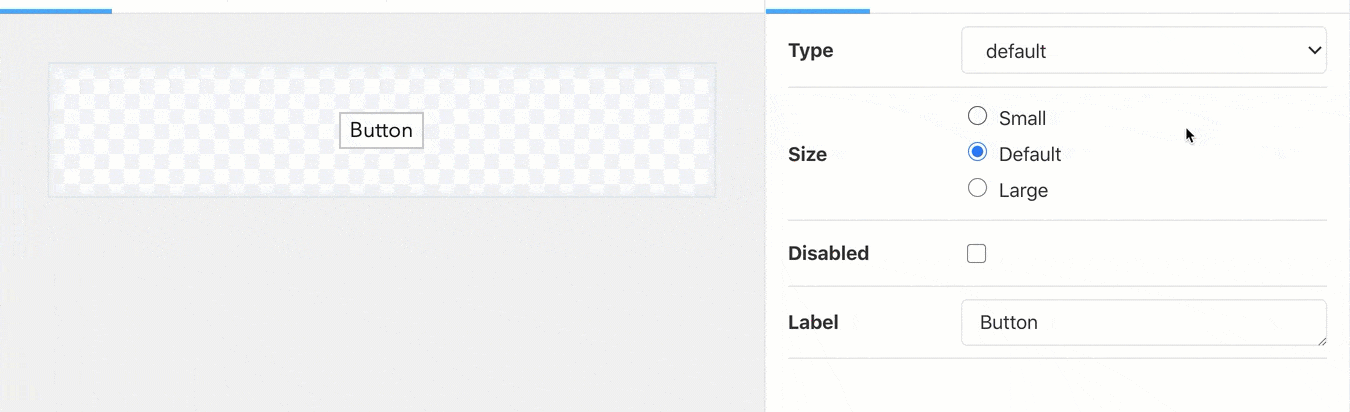Viewport: 1350px width, 412px height.
Task: Open the Type dropdown showing default
Action: click(x=1143, y=51)
